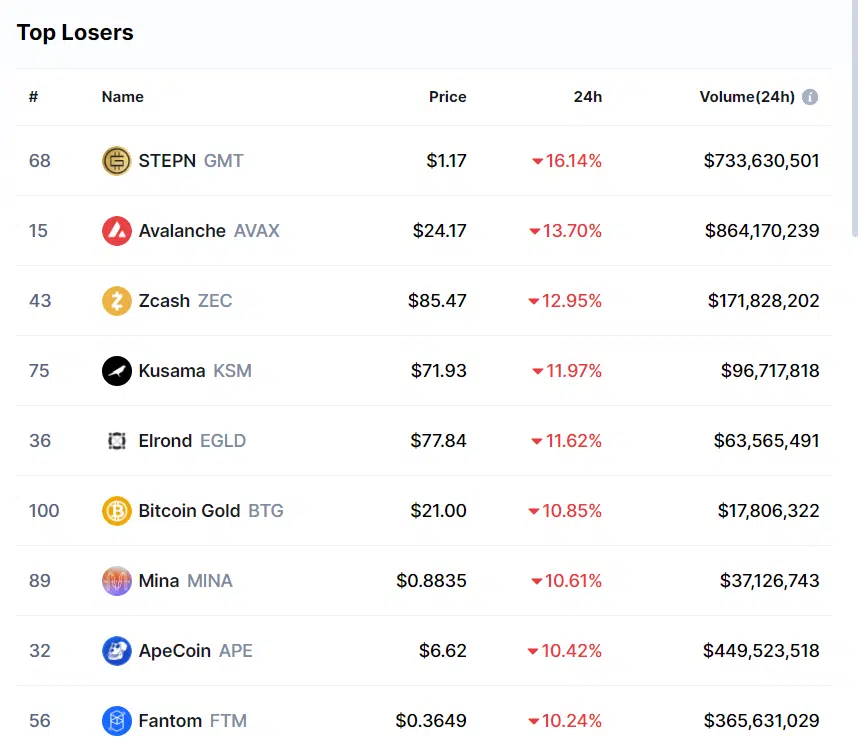Sort table by Price column header
This screenshot has height=737, width=858.
pyautogui.click(x=447, y=97)
